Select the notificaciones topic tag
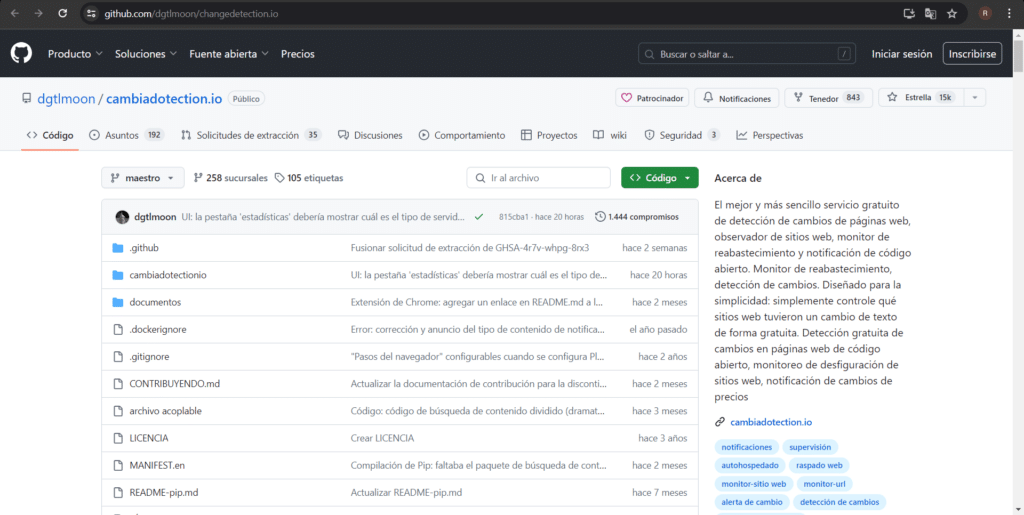The height and width of the screenshot is (515, 1024). click(x=746, y=447)
